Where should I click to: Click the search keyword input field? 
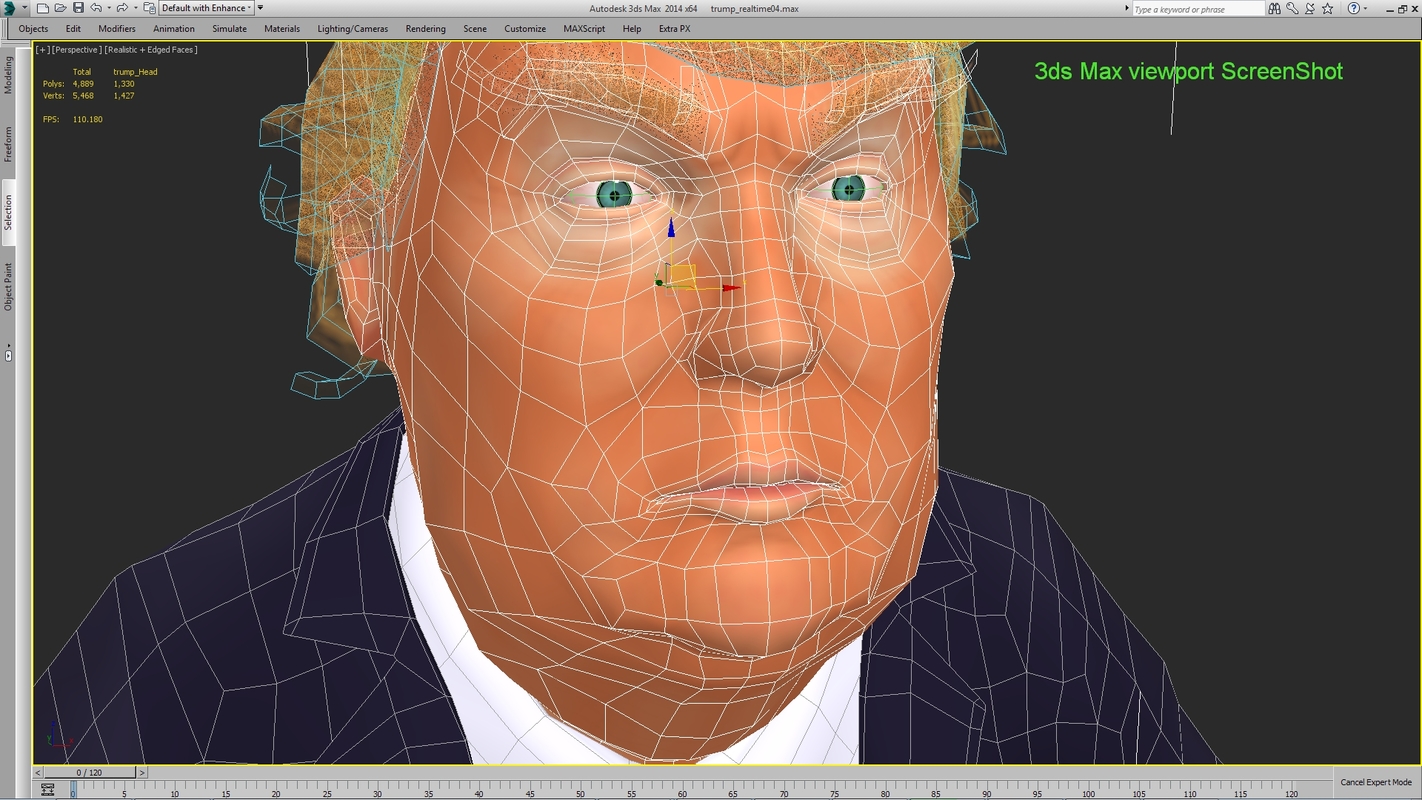1198,9
